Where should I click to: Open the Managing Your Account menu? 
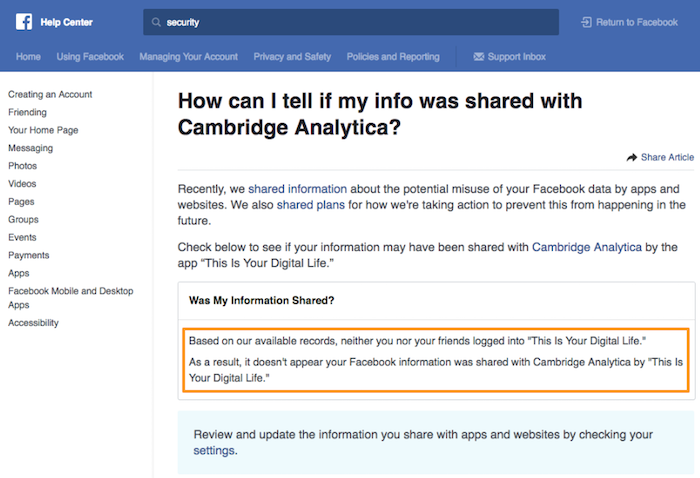point(188,57)
